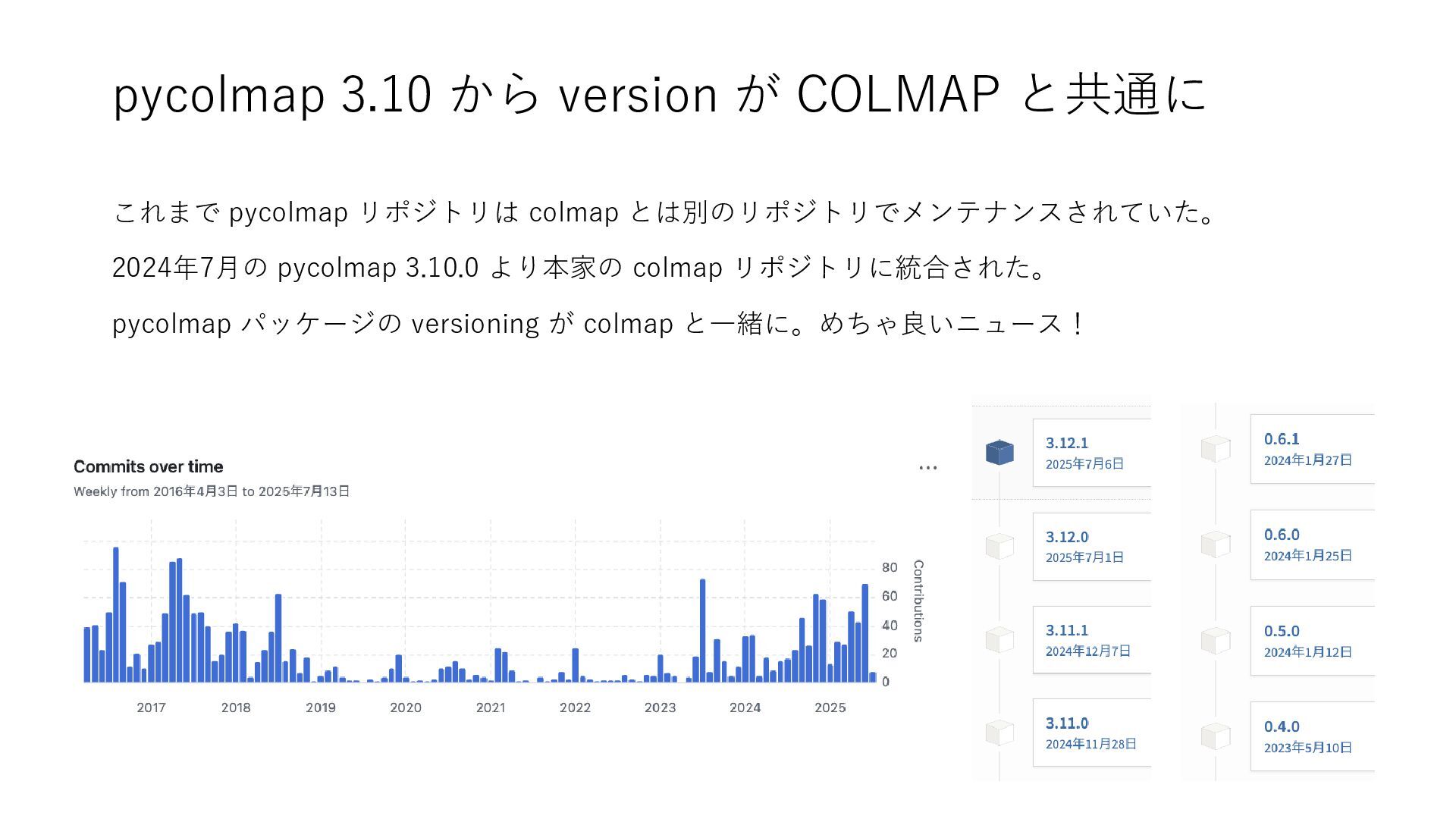Click the 20 value on y-axis
This screenshot has width=1456, height=819.
click(x=890, y=653)
